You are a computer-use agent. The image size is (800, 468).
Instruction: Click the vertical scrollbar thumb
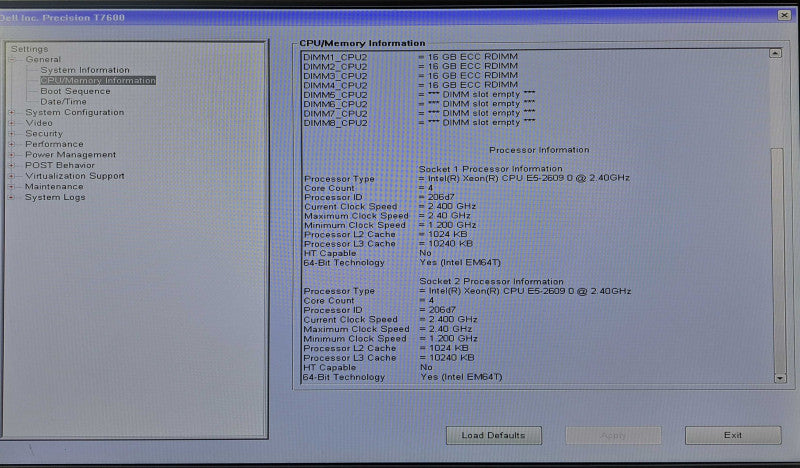pyautogui.click(x=778, y=260)
